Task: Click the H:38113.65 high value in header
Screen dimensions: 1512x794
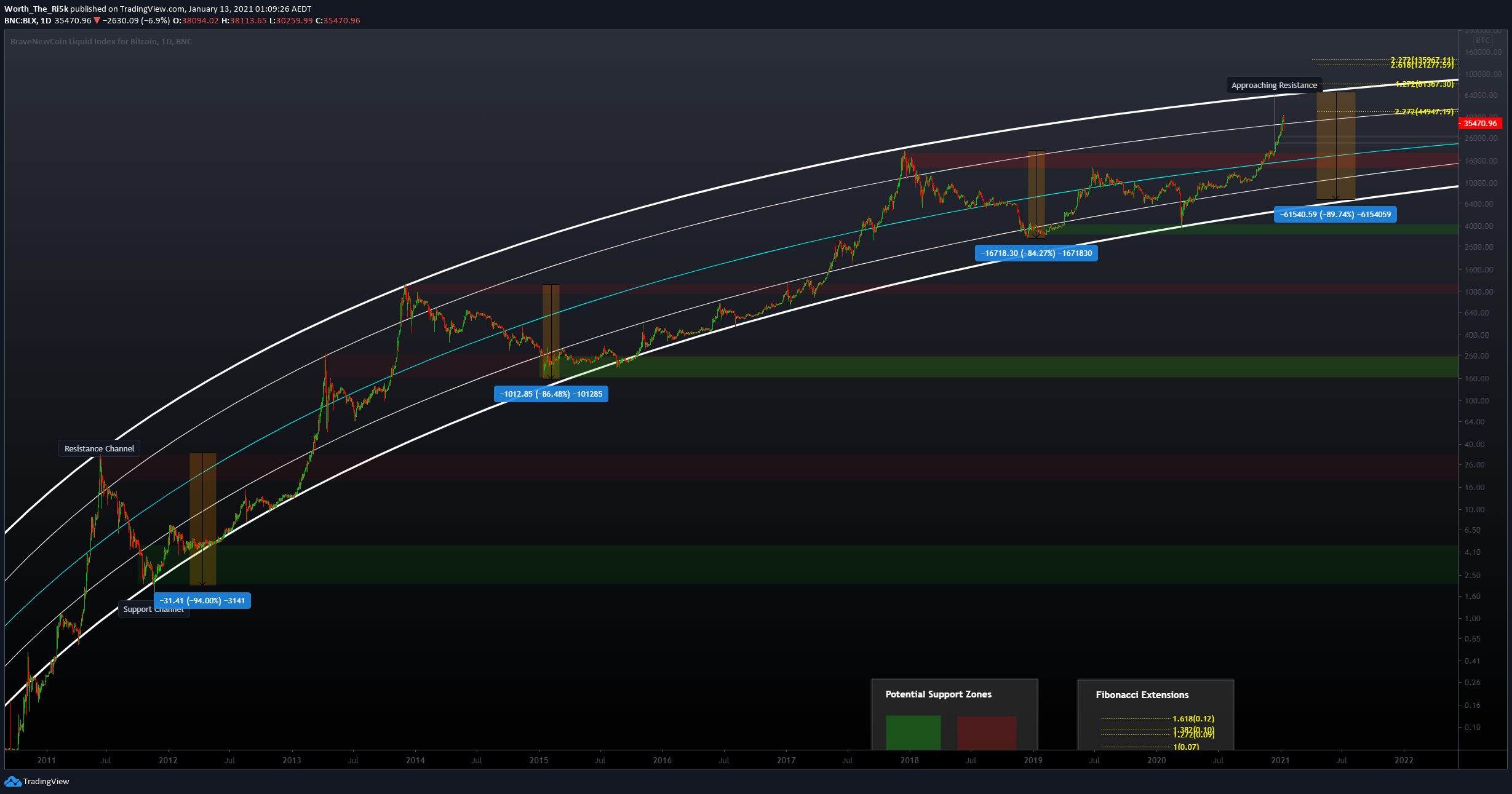Action: click(x=244, y=21)
